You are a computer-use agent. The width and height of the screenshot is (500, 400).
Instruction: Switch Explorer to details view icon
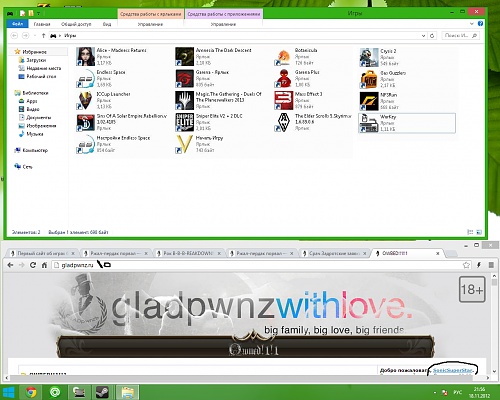(x=470, y=232)
